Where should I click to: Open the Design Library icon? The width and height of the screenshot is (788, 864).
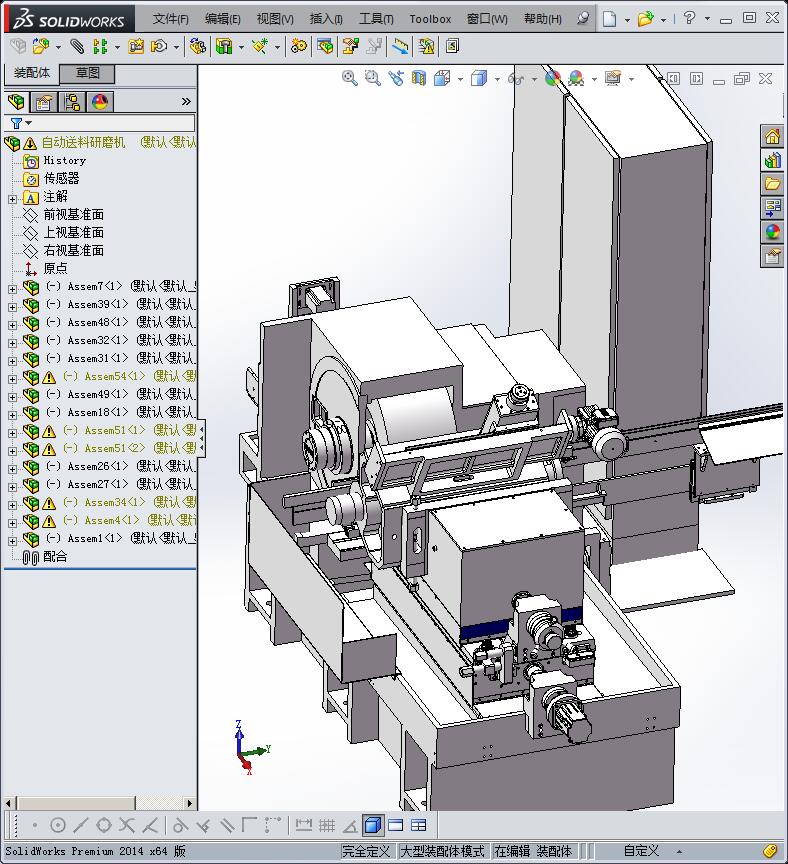(x=772, y=160)
